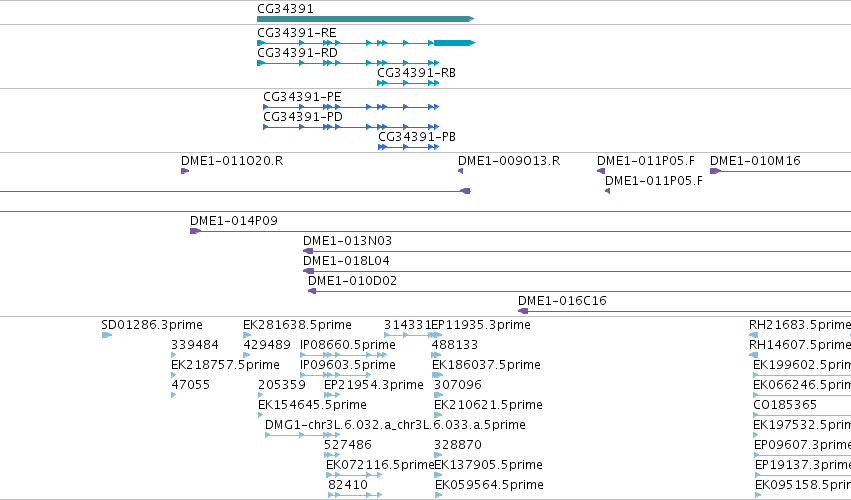Select the 47055 EST label
This screenshot has width=851, height=500.
[190, 385]
